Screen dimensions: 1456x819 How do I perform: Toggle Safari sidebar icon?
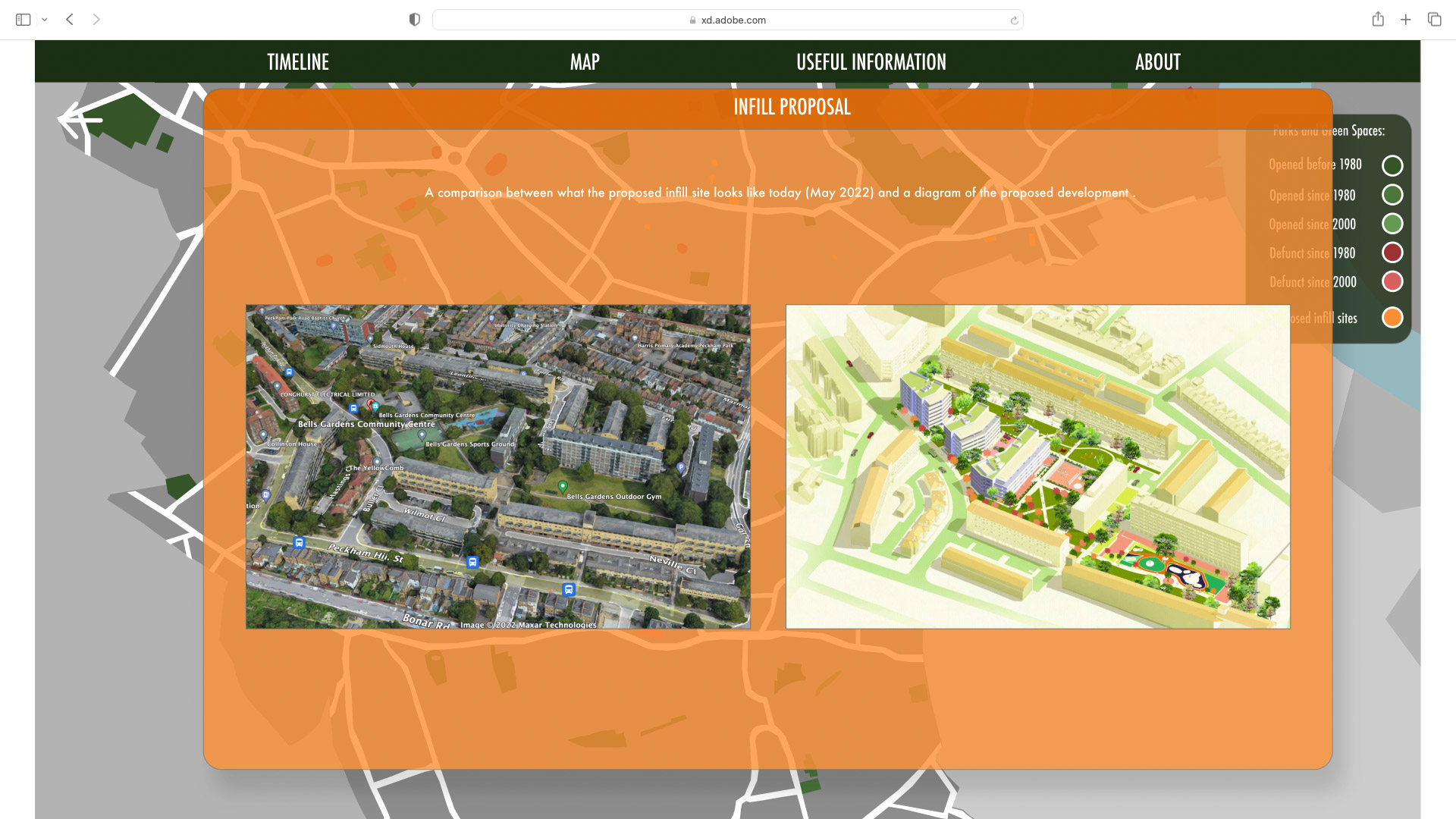23,20
